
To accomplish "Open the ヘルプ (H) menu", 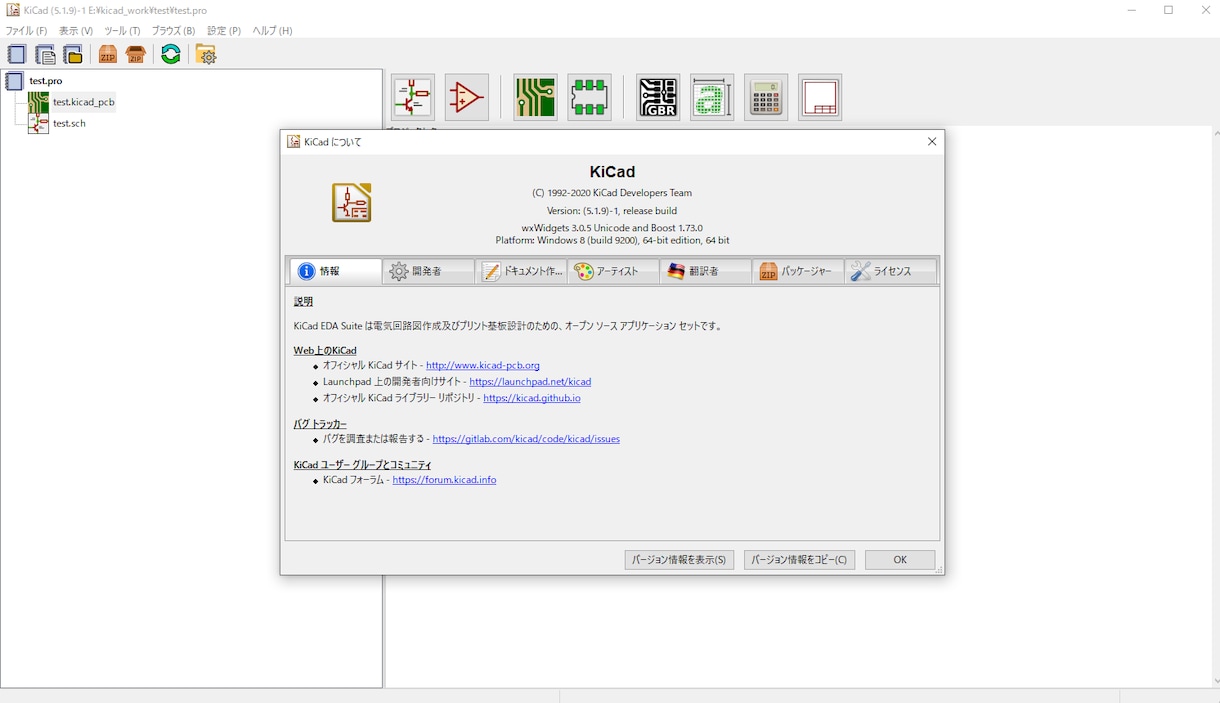I will [272, 31].
